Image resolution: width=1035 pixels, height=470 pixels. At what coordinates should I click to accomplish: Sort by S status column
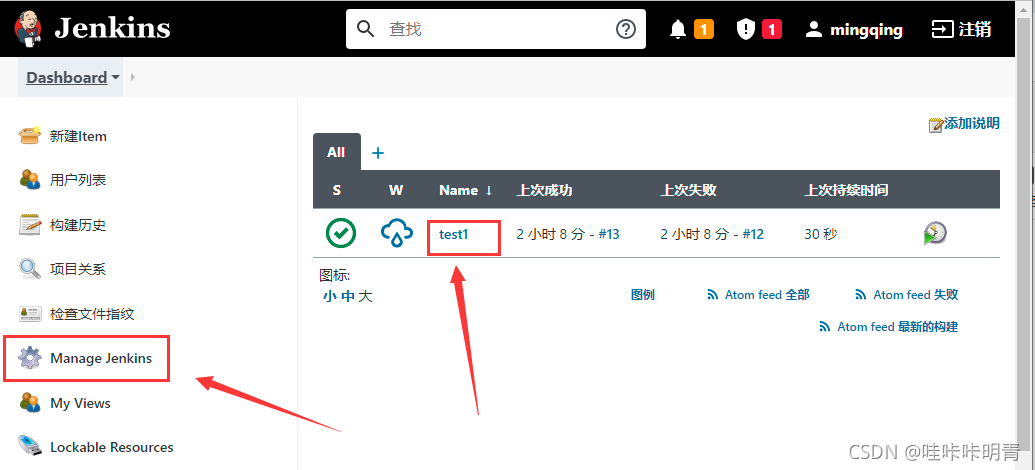[x=337, y=190]
